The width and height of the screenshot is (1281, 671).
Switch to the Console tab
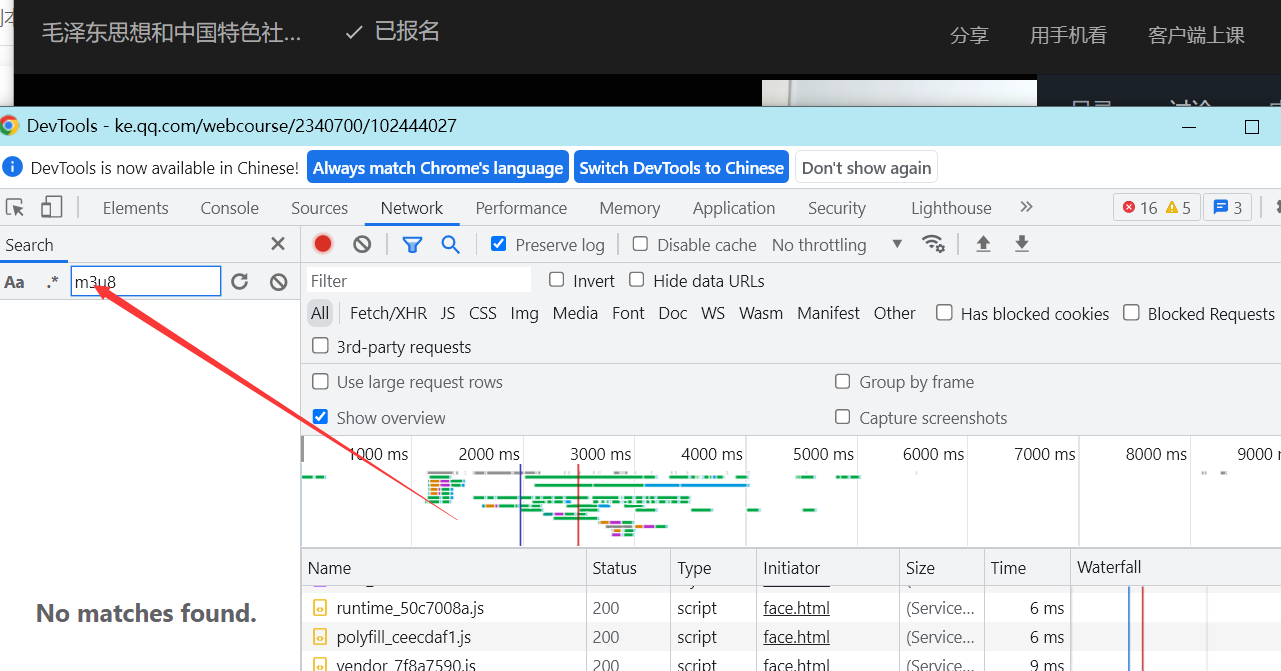coord(229,208)
